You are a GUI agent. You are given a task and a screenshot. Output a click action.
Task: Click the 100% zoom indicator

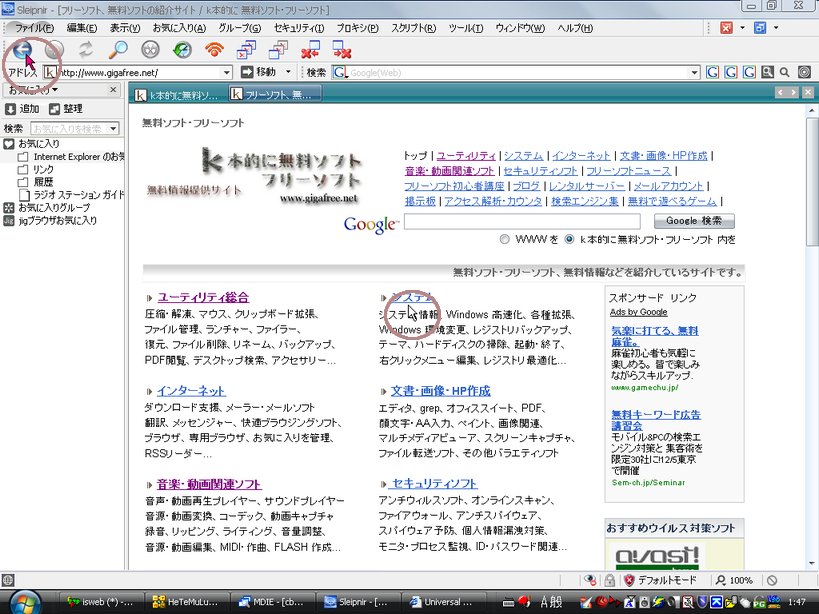click(734, 580)
